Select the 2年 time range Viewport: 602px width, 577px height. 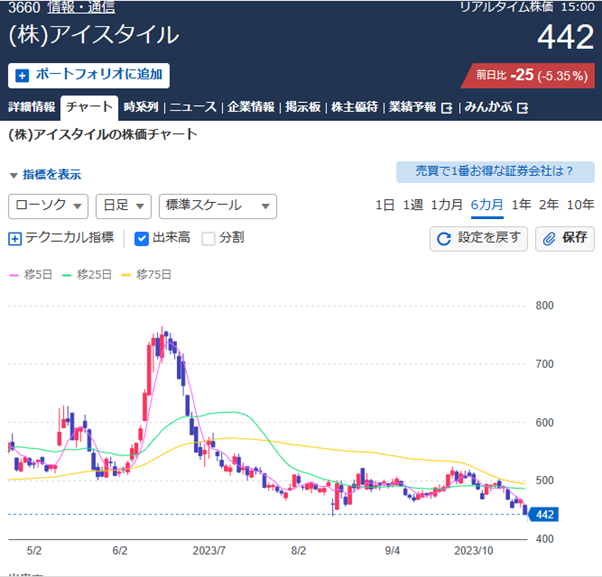click(x=549, y=205)
